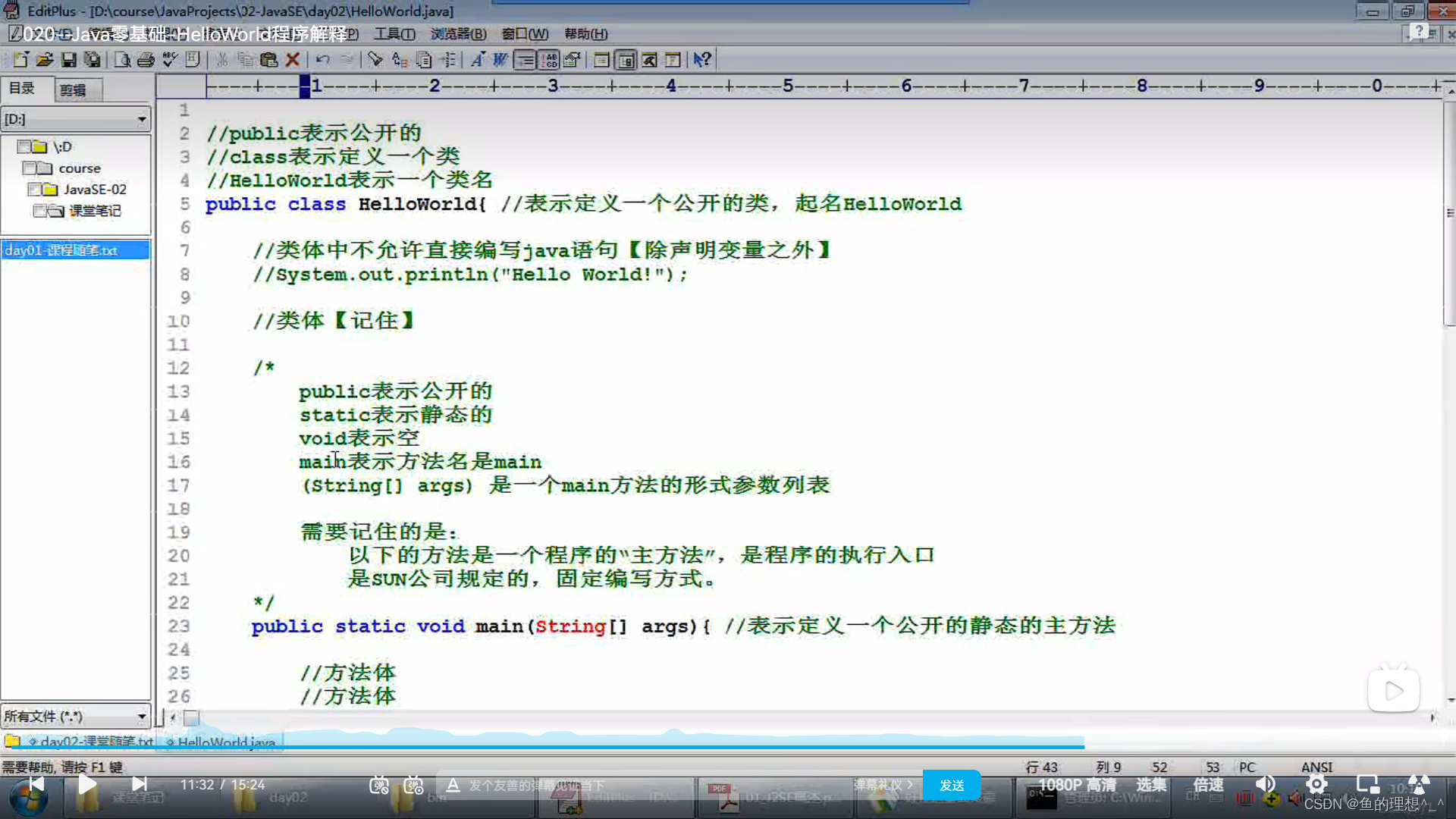
Task: Click the blue 发送 button
Action: pos(951,786)
